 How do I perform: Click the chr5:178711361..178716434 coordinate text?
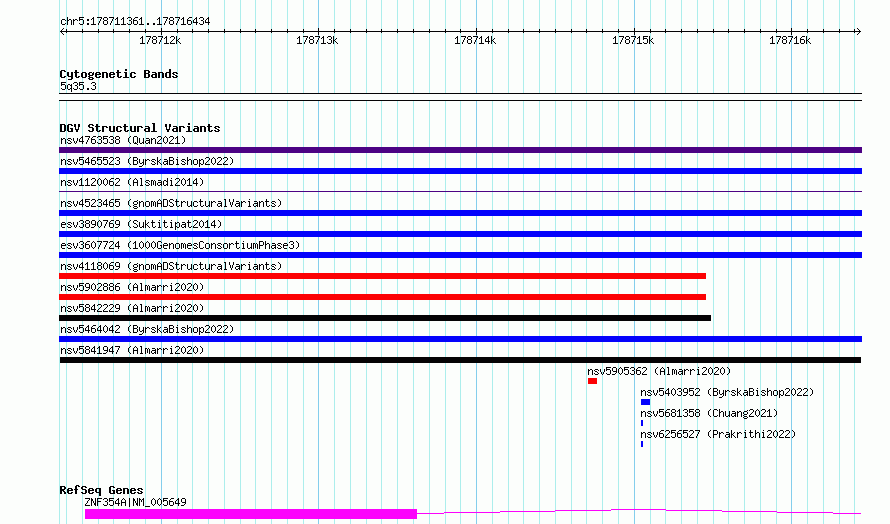pyautogui.click(x=135, y=22)
